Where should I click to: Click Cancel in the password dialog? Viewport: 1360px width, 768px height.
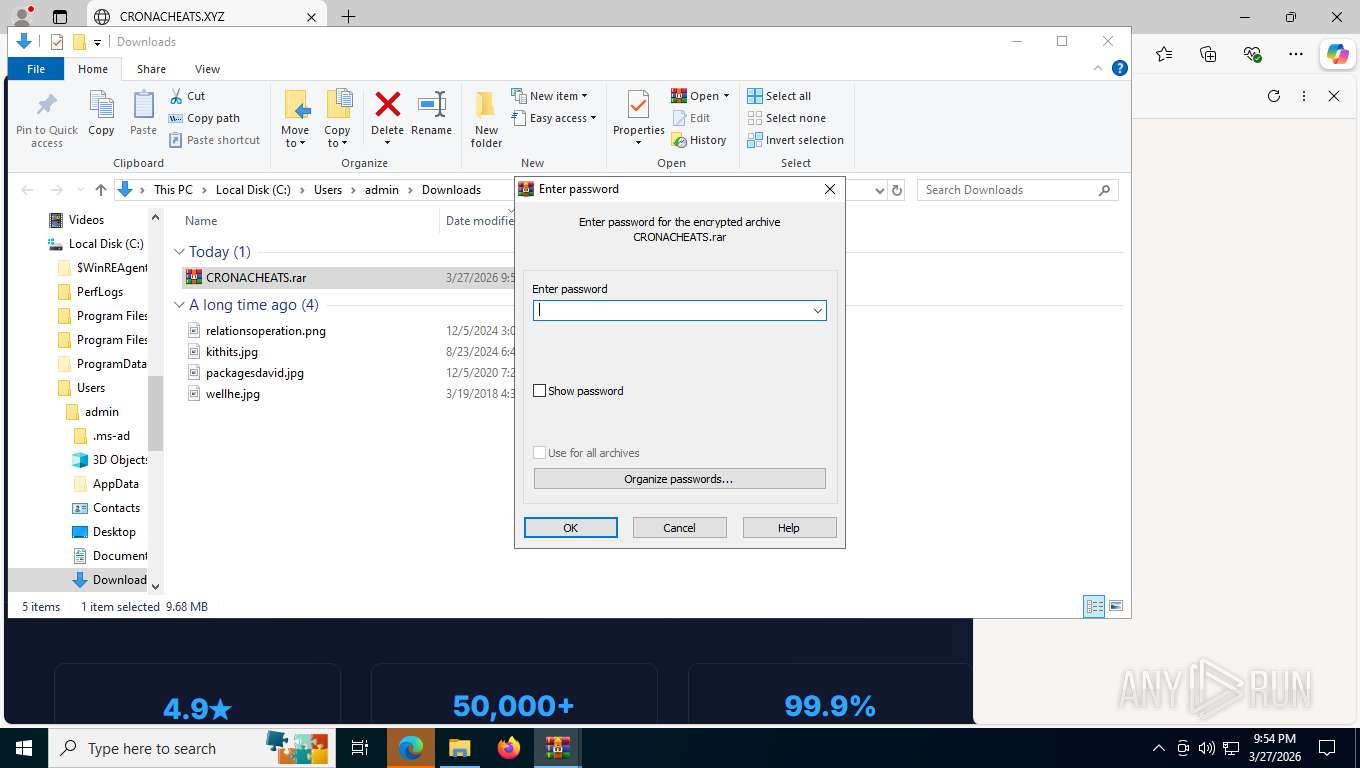(679, 528)
